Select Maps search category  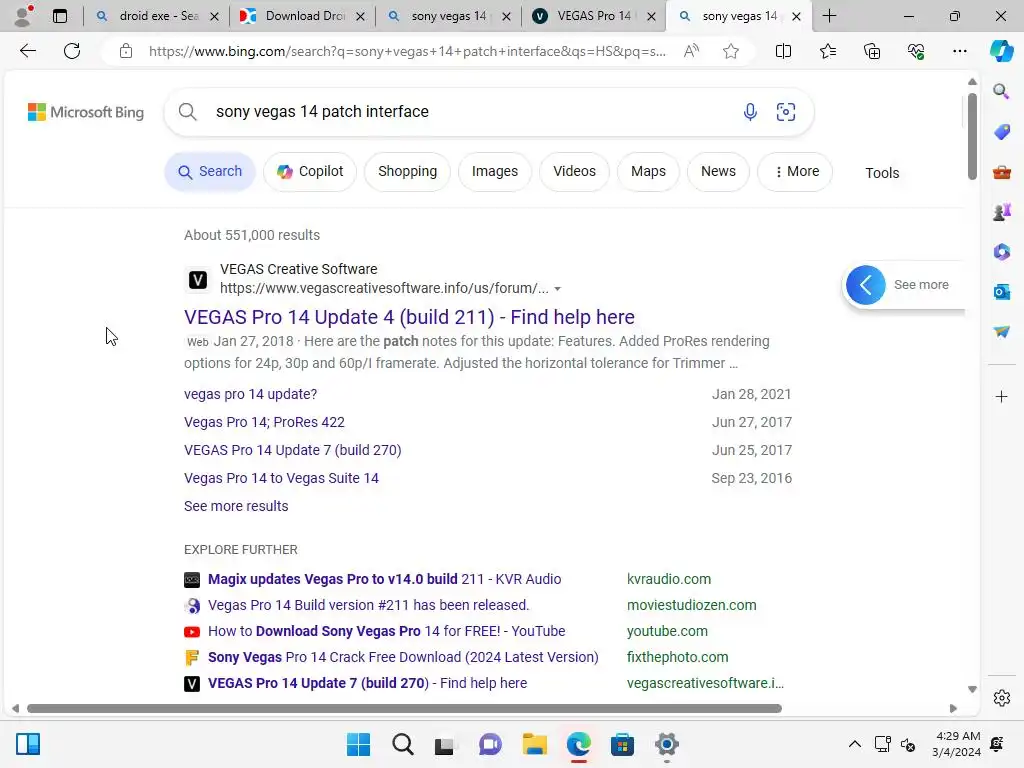pyautogui.click(x=648, y=171)
